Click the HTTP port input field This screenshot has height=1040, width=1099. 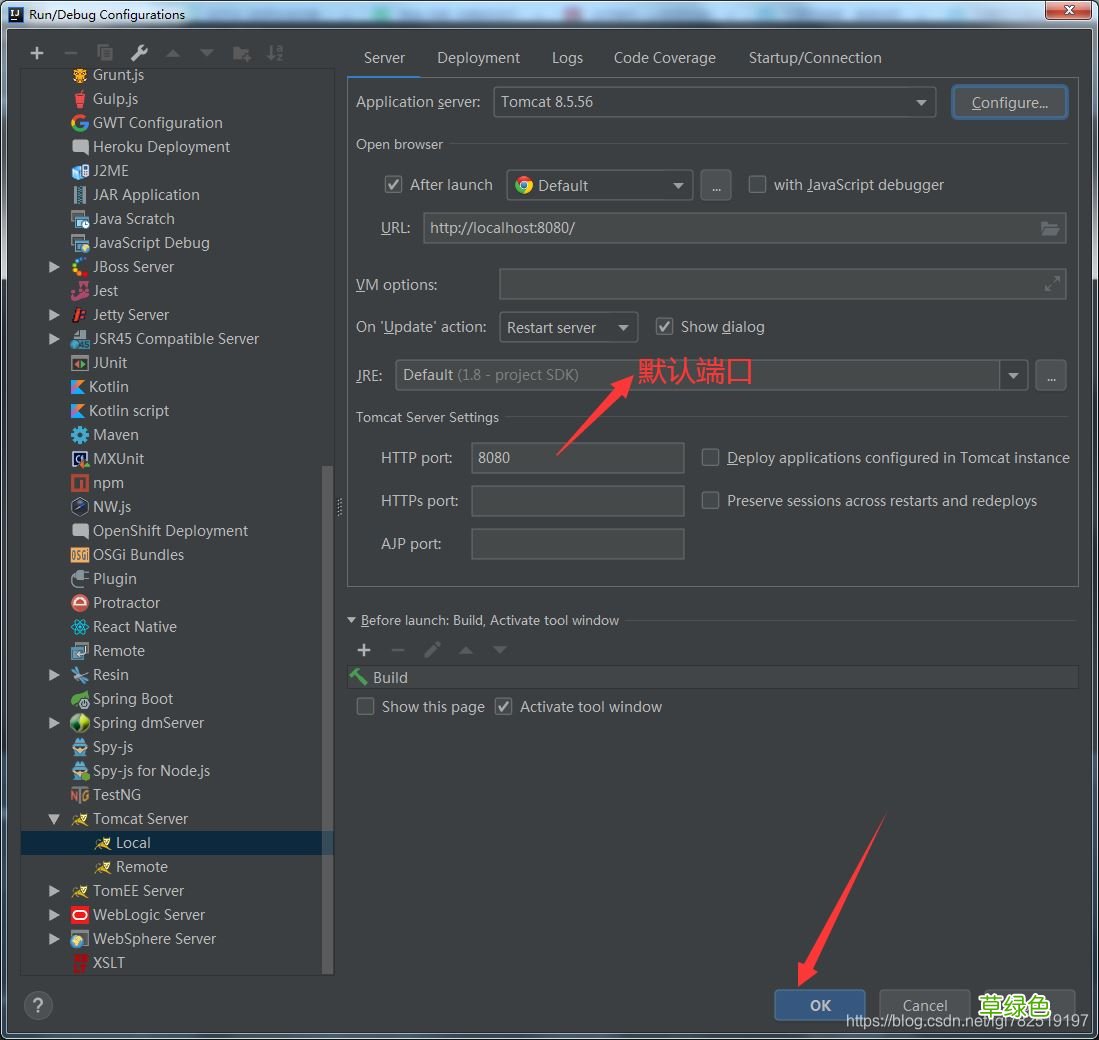(x=577, y=458)
